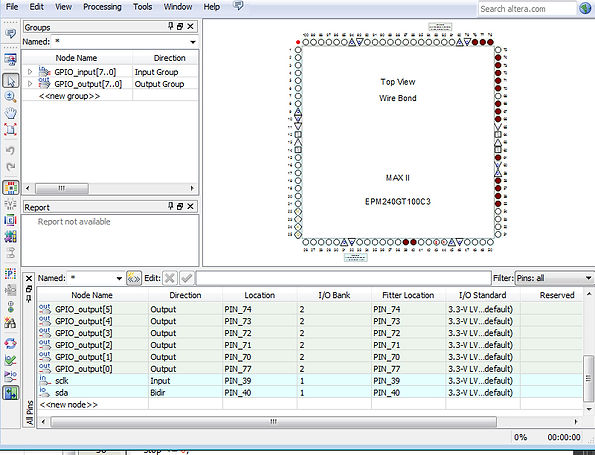Expand GPIO_input[7..0] group

point(30,72)
